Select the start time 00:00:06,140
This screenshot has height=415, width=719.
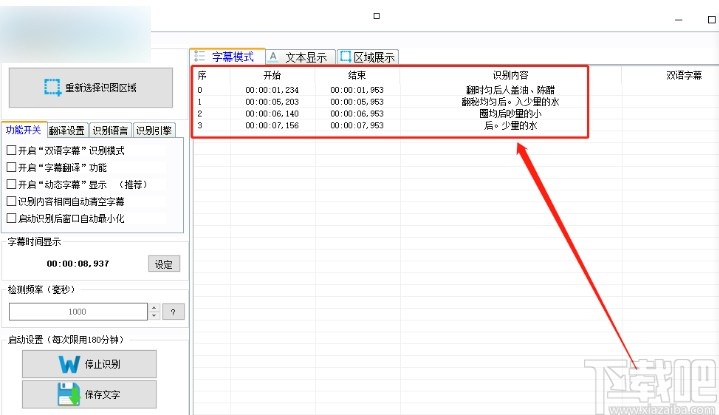click(272, 114)
